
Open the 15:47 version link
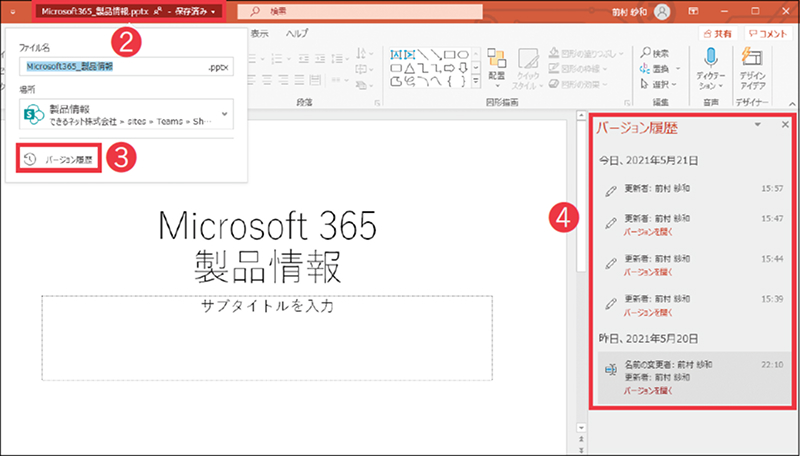(x=647, y=229)
